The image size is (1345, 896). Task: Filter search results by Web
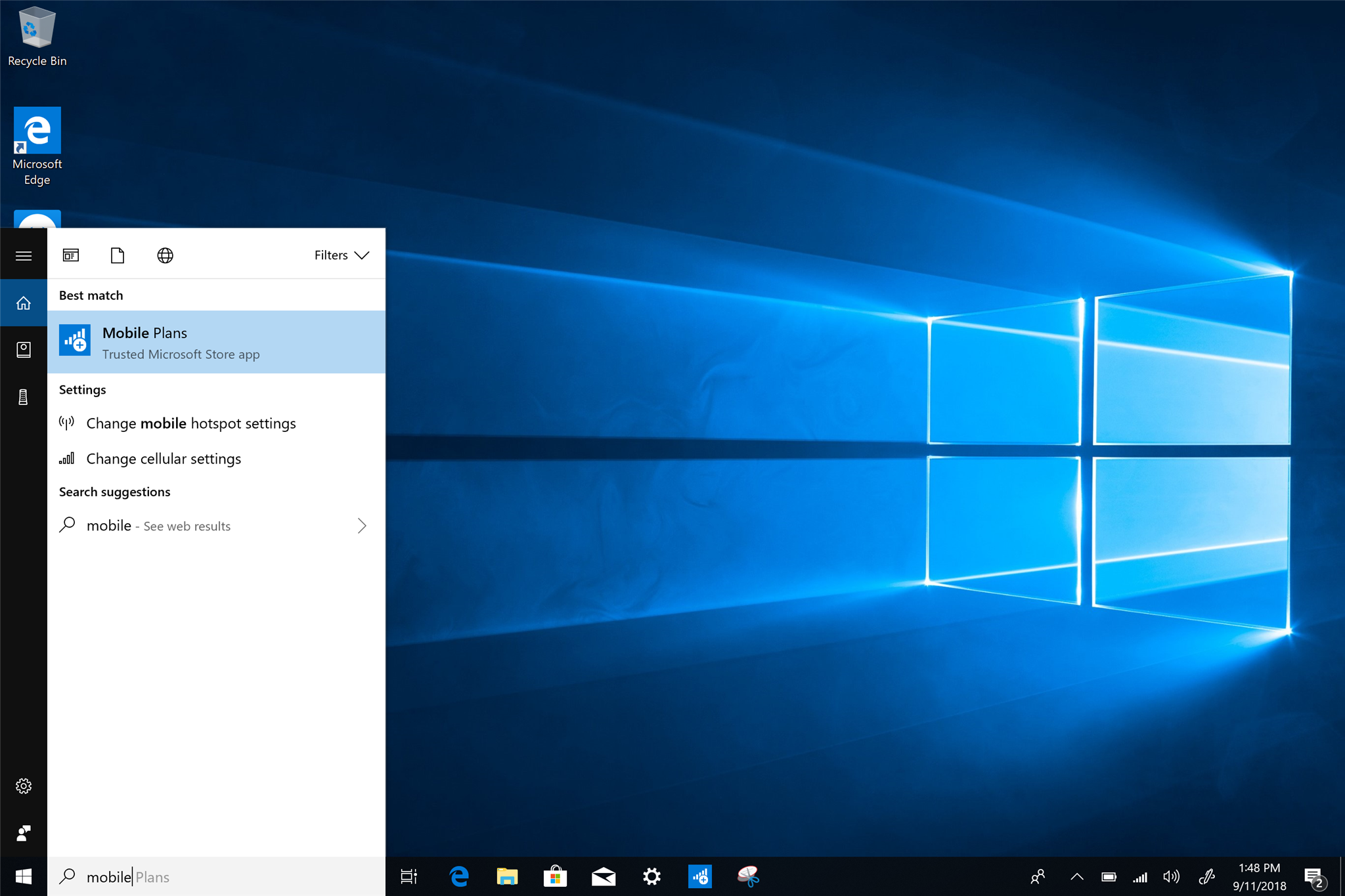(x=165, y=255)
